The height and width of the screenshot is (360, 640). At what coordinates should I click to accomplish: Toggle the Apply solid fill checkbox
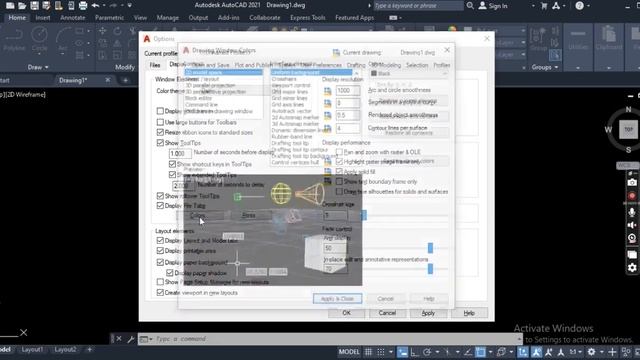(x=339, y=172)
